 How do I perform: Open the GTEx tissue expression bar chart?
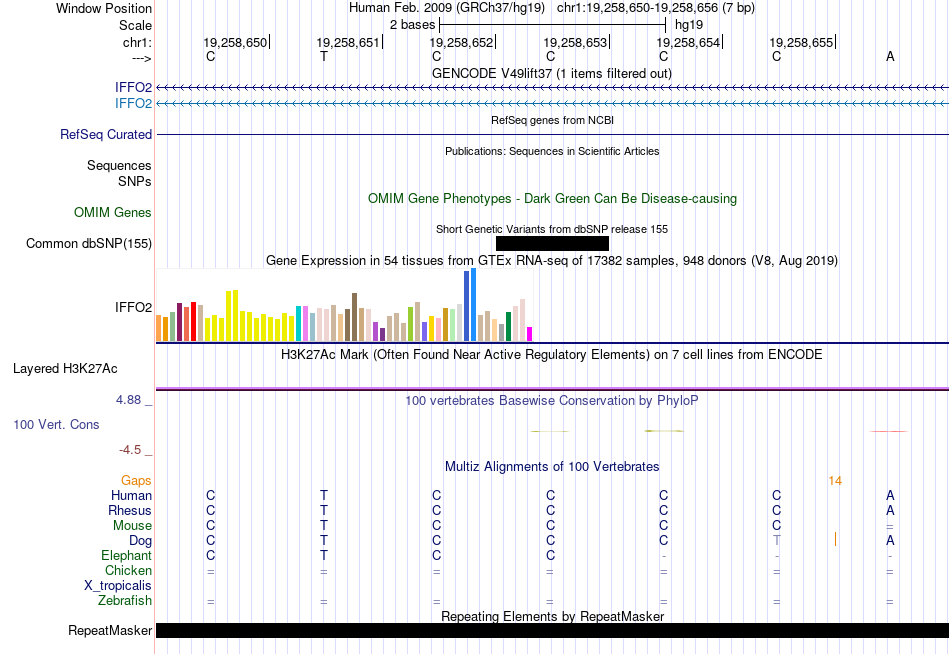pyautogui.click(x=344, y=305)
